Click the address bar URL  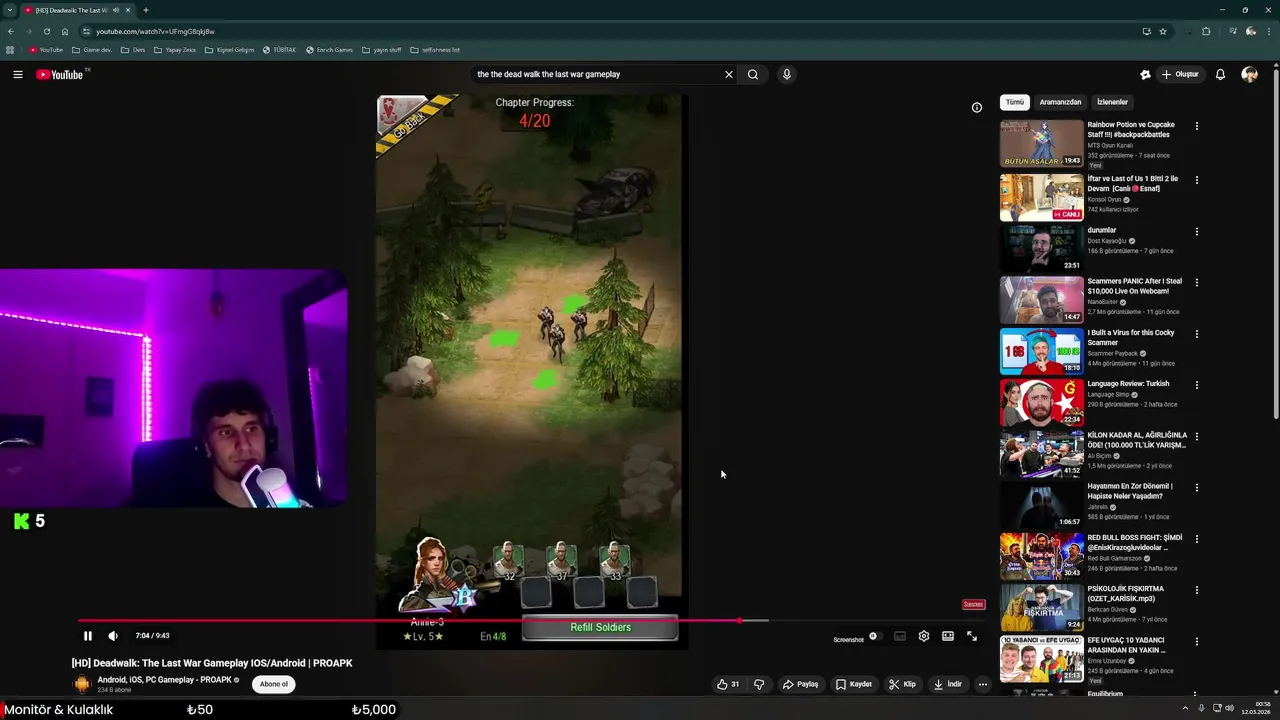pyautogui.click(x=155, y=31)
